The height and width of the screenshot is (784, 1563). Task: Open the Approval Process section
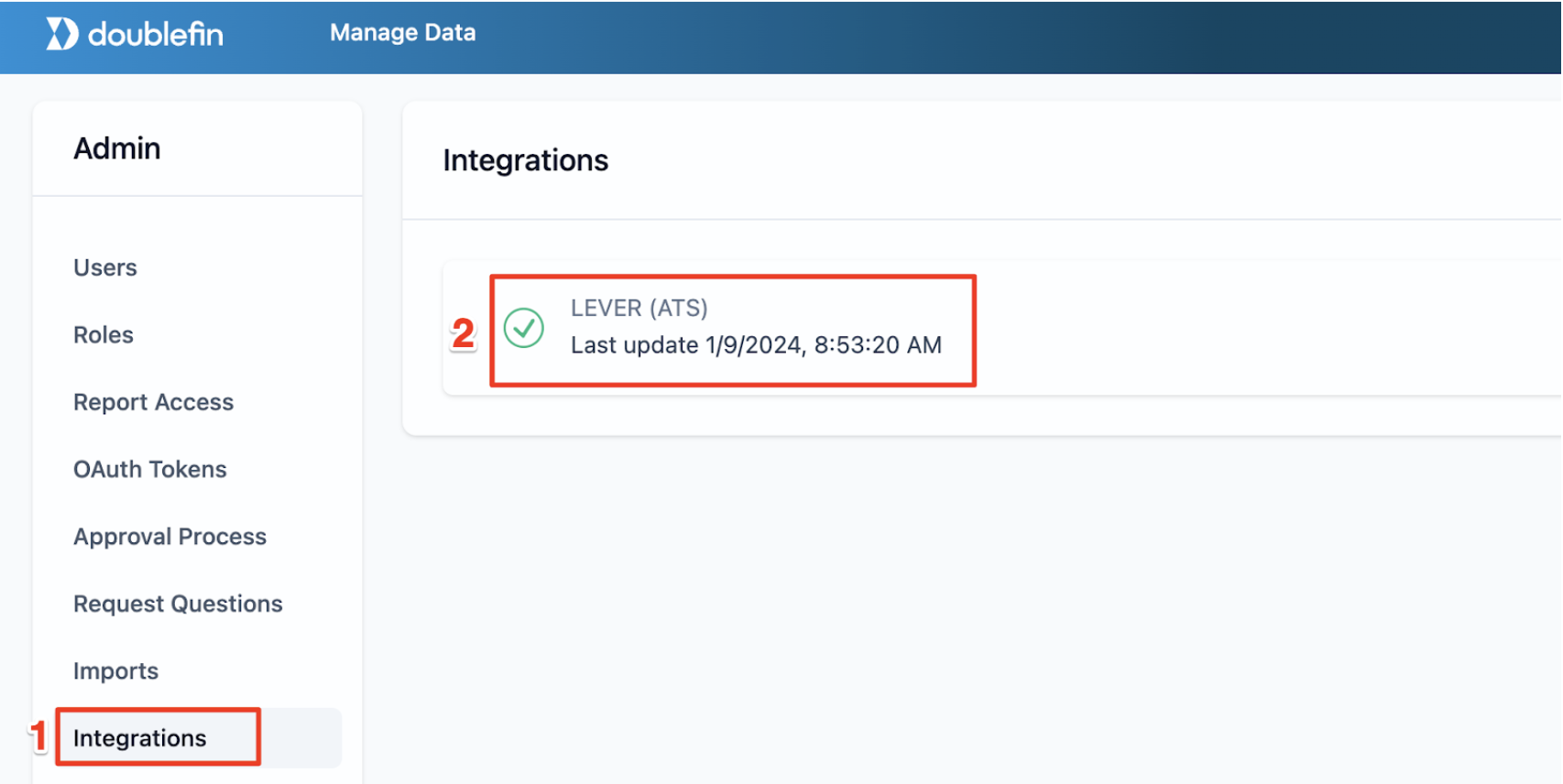pyautogui.click(x=170, y=536)
